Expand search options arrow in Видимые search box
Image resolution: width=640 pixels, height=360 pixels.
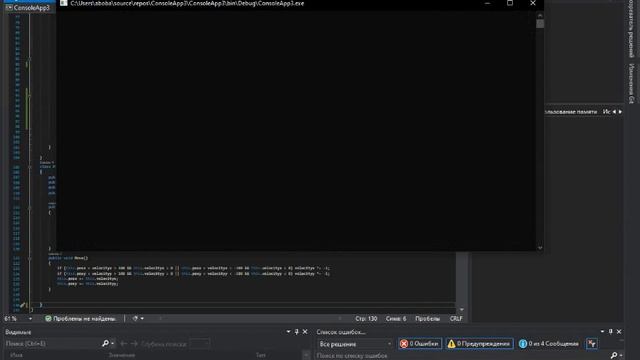113,344
